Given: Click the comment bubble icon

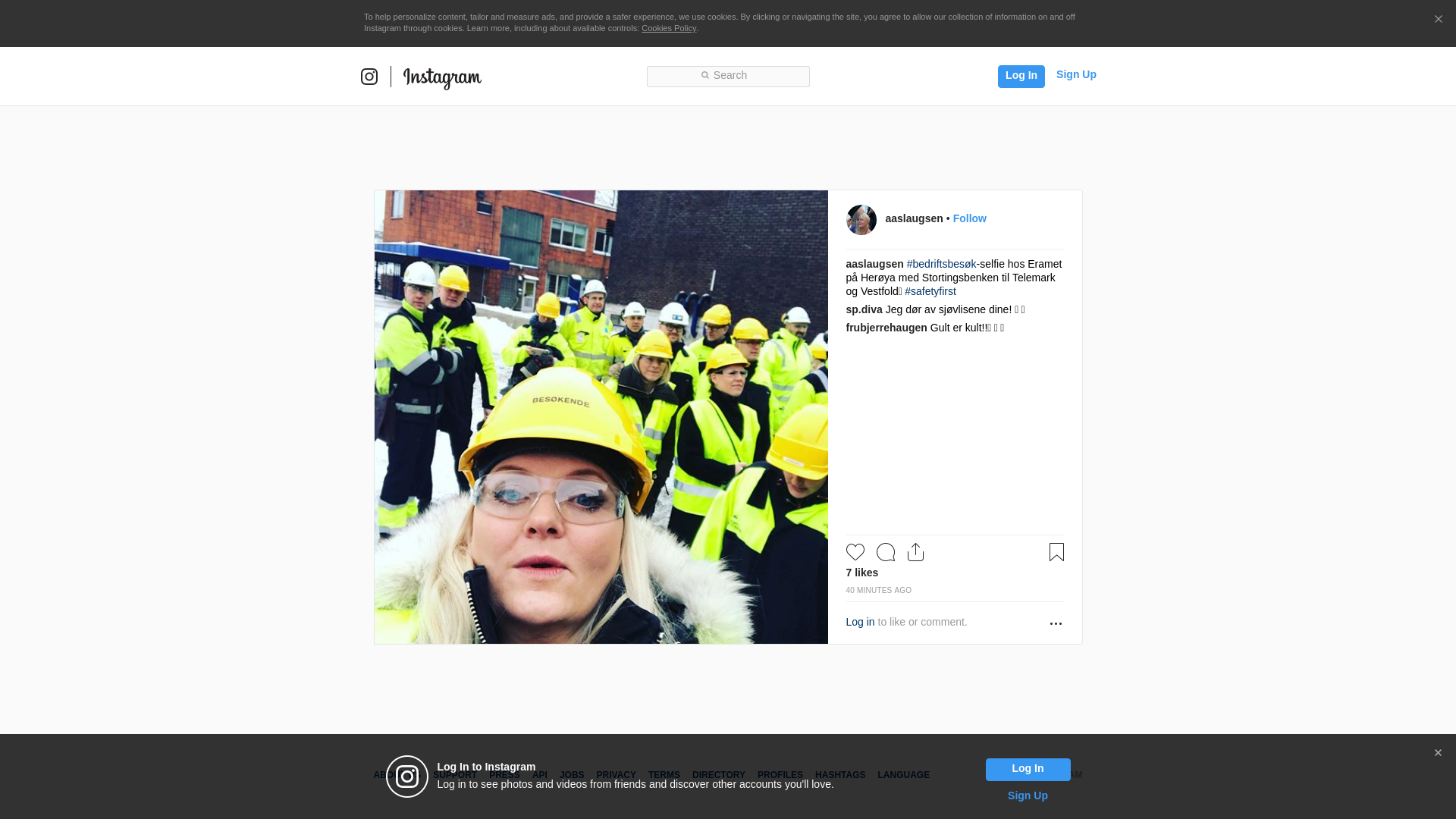Looking at the screenshot, I should click(x=885, y=552).
